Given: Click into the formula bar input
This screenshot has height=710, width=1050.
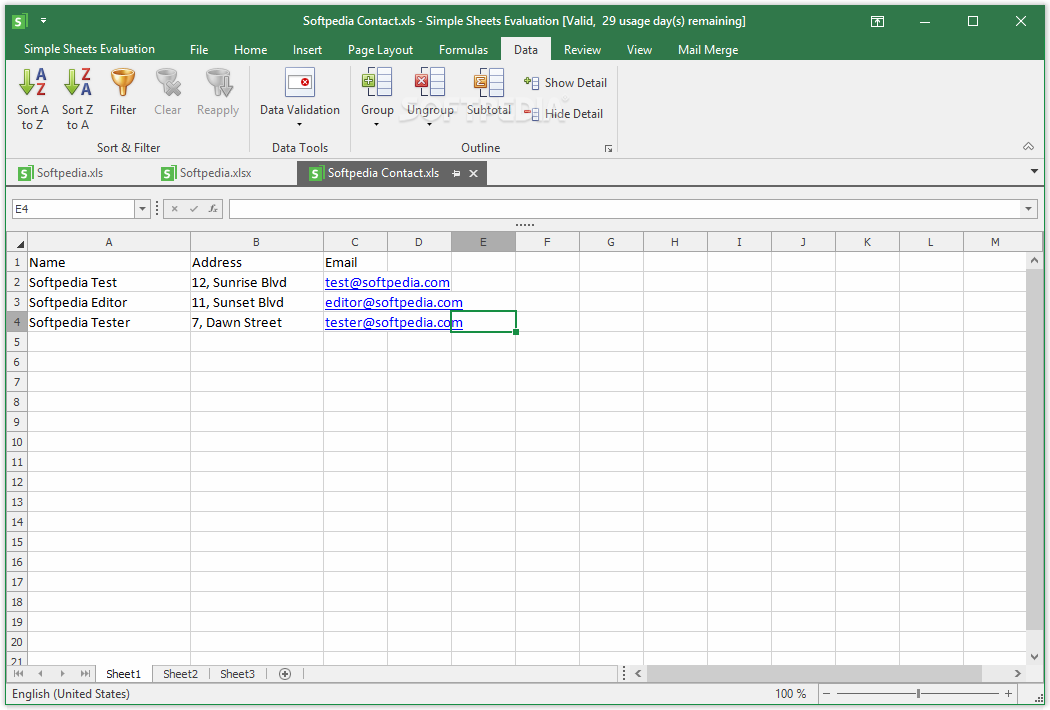Looking at the screenshot, I should [x=625, y=209].
